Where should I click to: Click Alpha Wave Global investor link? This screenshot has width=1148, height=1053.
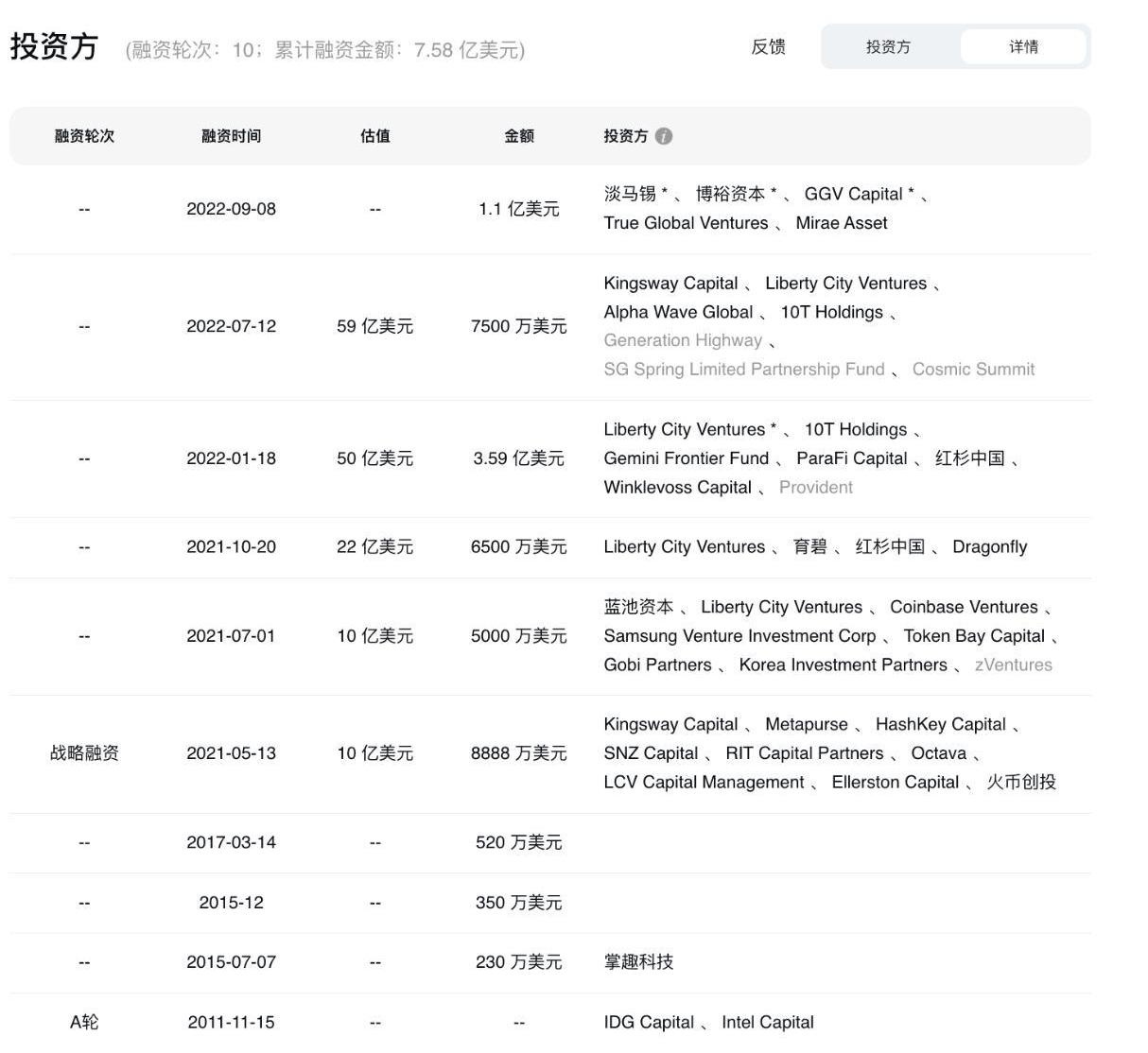point(678,312)
